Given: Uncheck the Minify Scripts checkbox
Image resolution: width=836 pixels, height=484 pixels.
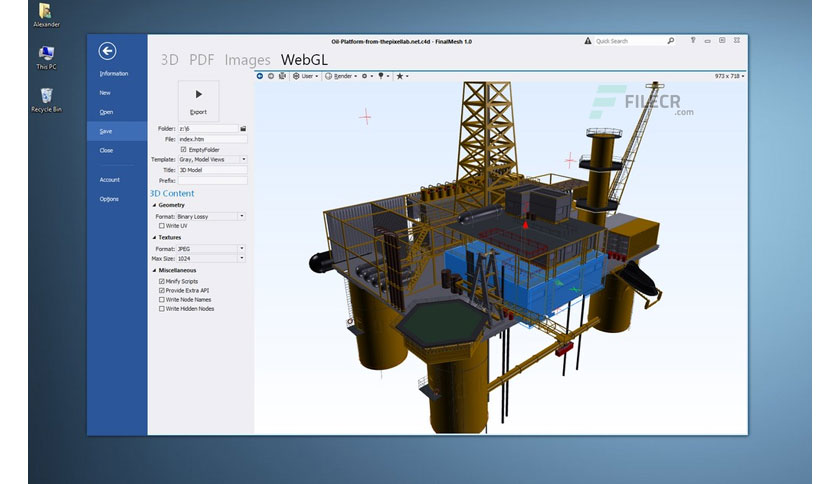Looking at the screenshot, I should 162,281.
